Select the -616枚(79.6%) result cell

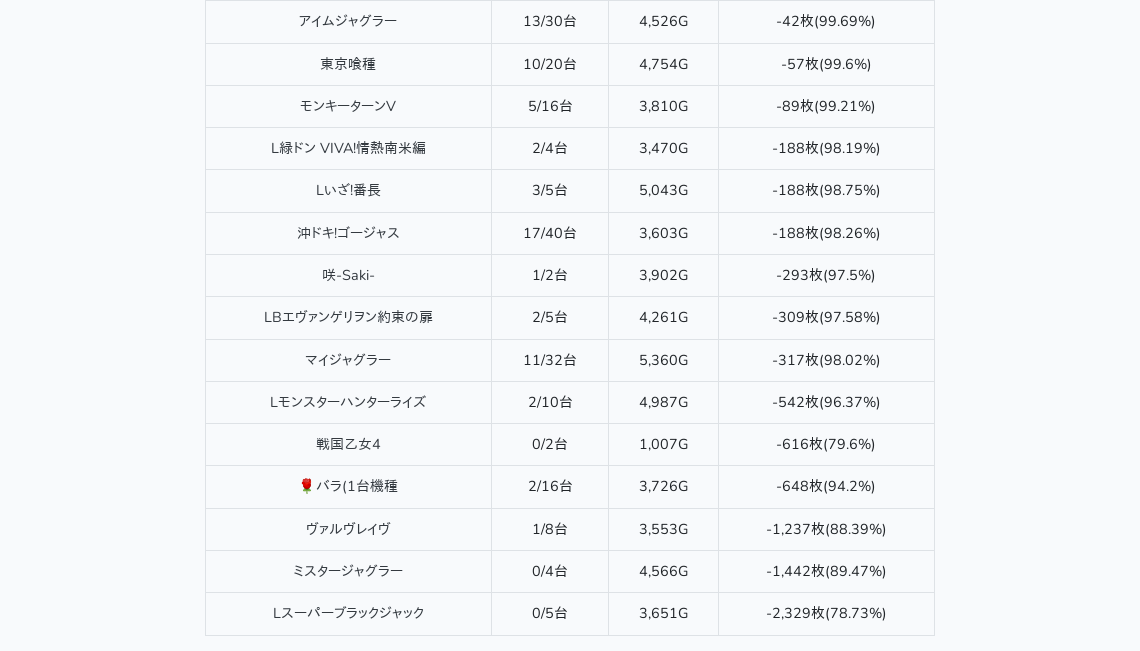[826, 444]
